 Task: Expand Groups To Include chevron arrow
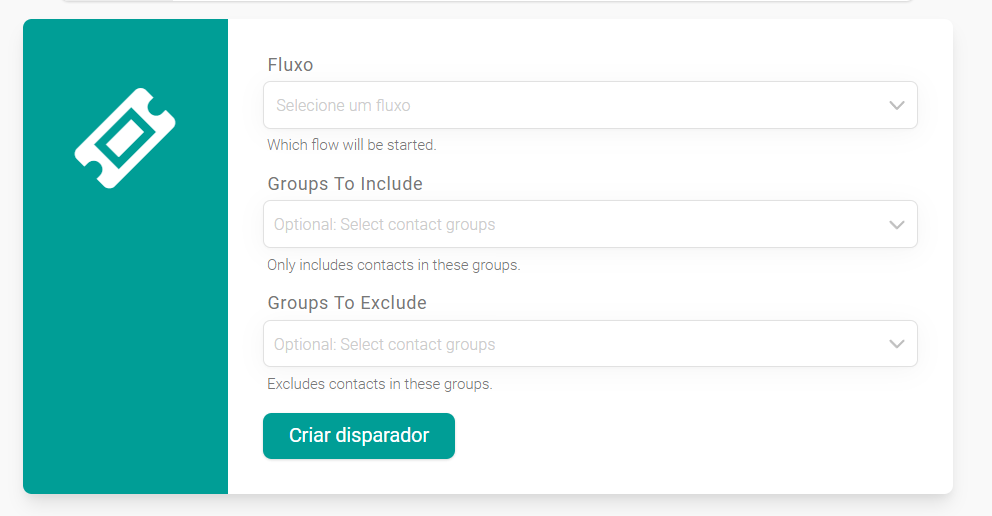(896, 225)
